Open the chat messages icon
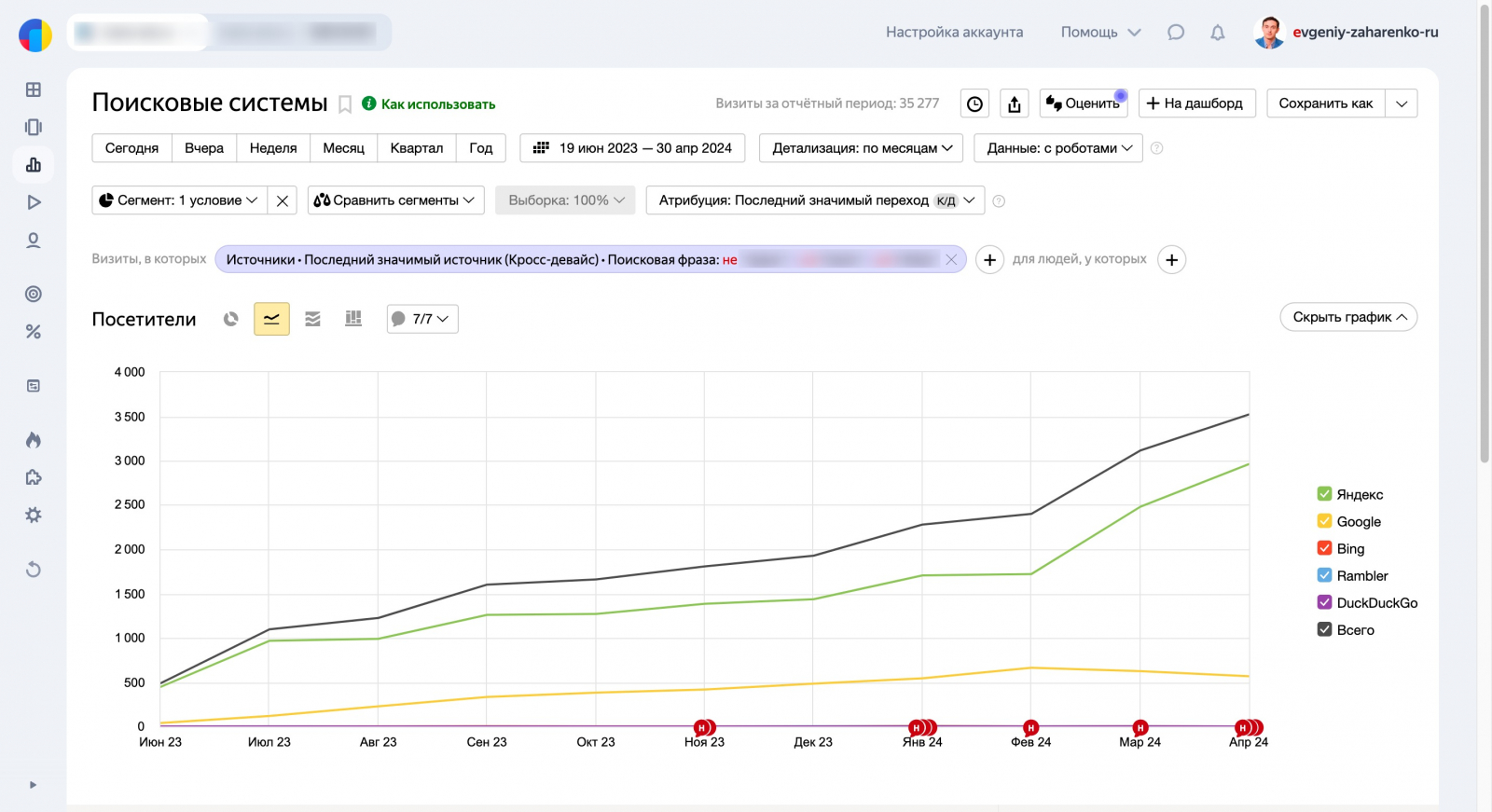This screenshot has height=812, width=1492. click(1176, 33)
